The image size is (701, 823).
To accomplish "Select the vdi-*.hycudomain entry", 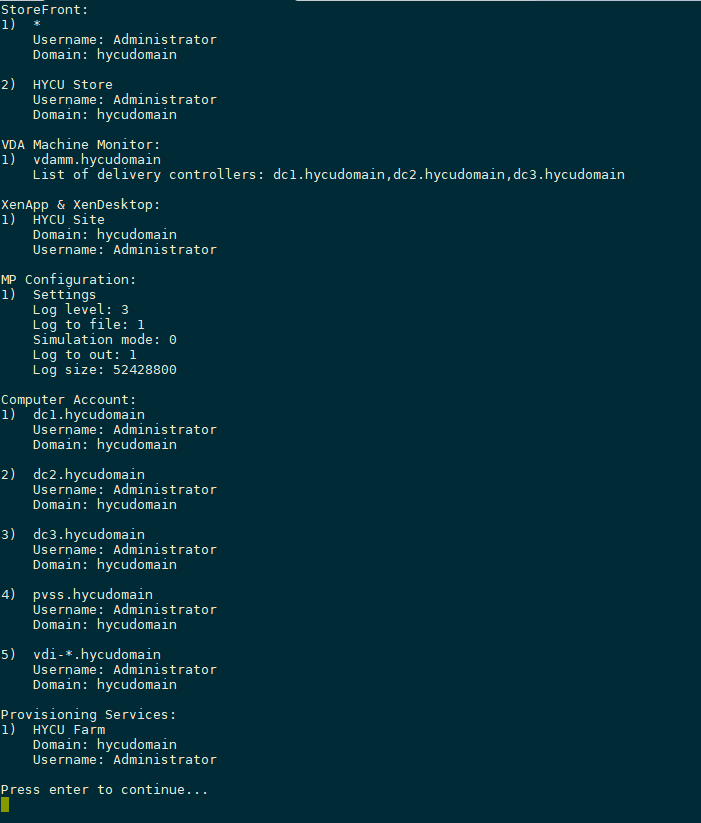I will (96, 654).
